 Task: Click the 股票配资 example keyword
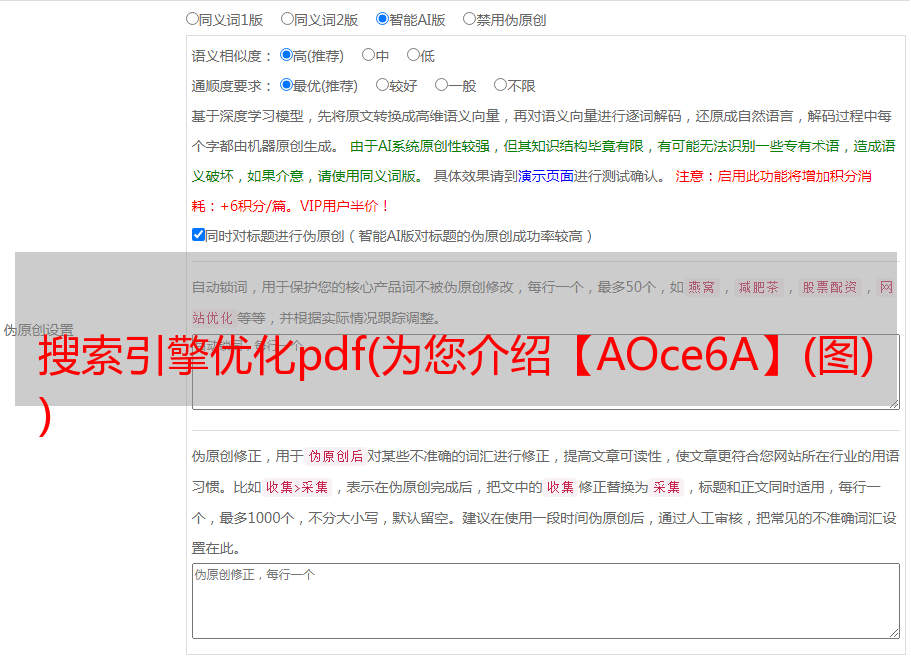point(829,287)
